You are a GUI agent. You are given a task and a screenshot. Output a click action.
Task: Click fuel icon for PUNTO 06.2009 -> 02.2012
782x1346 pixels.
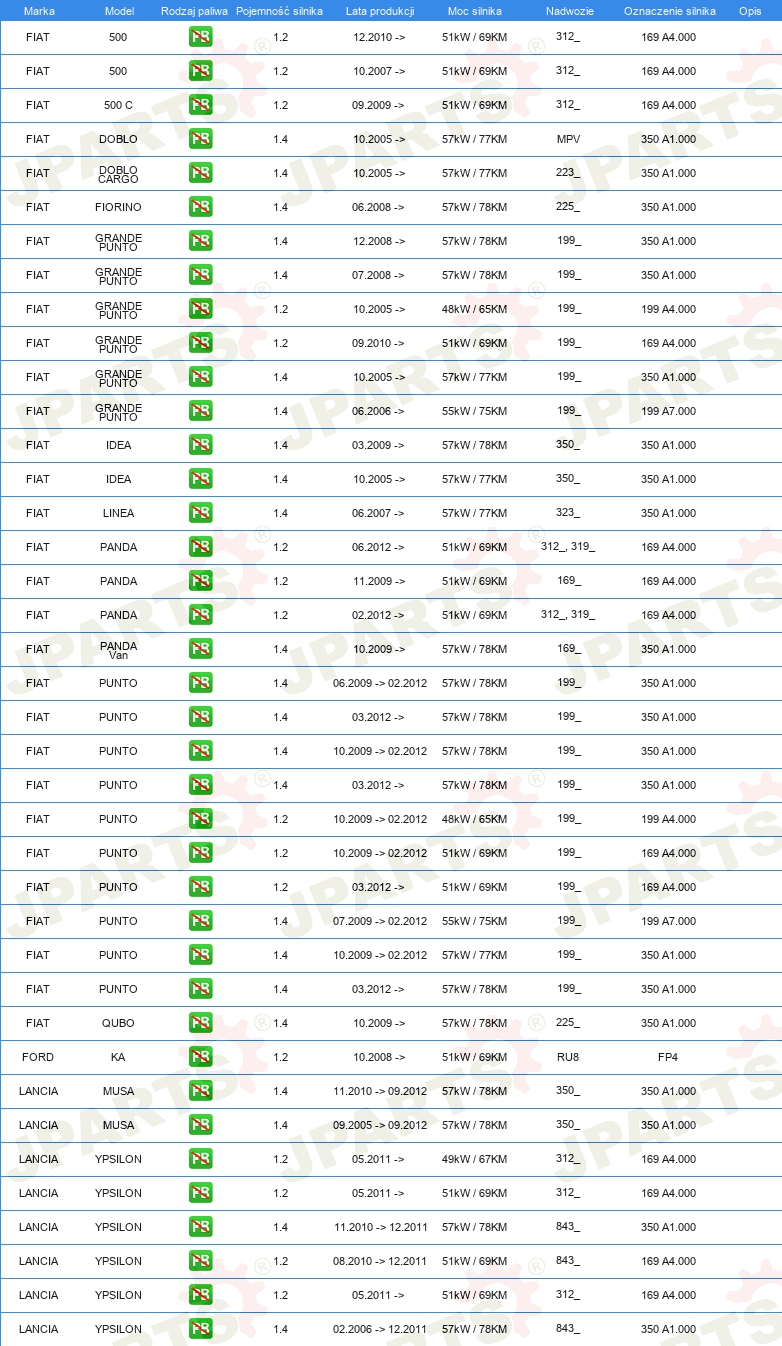[200, 683]
